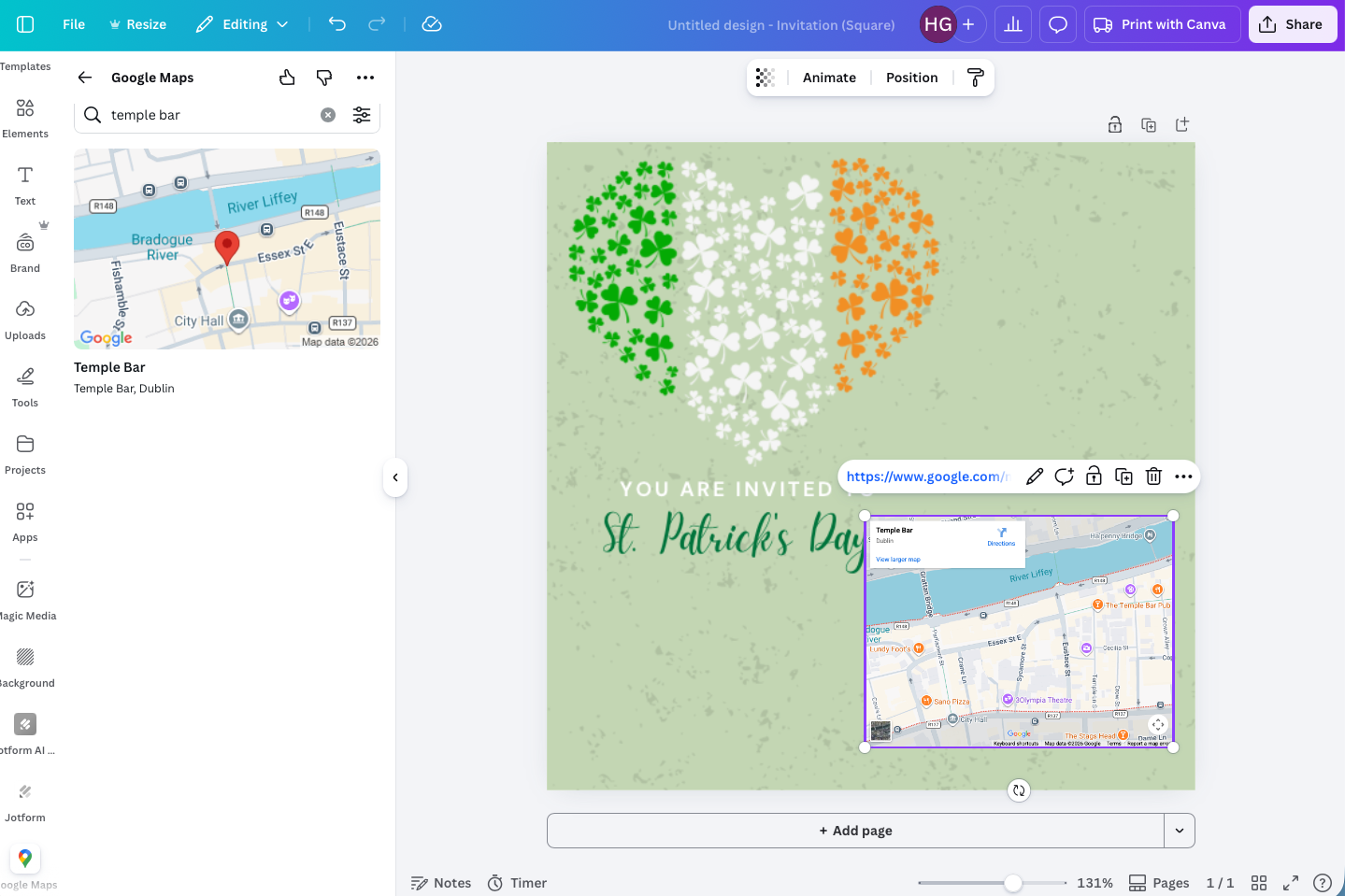The width and height of the screenshot is (1345, 896).
Task: Expand the Add page chevron options
Action: 1179,830
